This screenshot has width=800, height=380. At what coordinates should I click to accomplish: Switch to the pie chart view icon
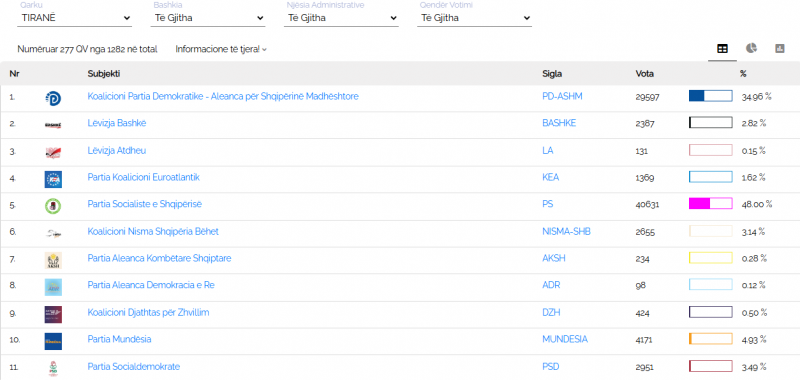coord(751,48)
